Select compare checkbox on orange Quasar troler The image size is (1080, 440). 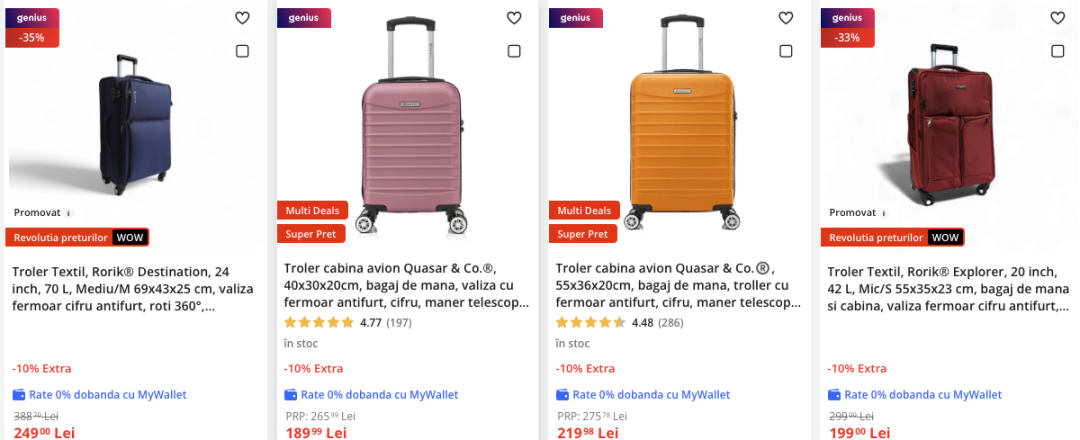pos(786,51)
